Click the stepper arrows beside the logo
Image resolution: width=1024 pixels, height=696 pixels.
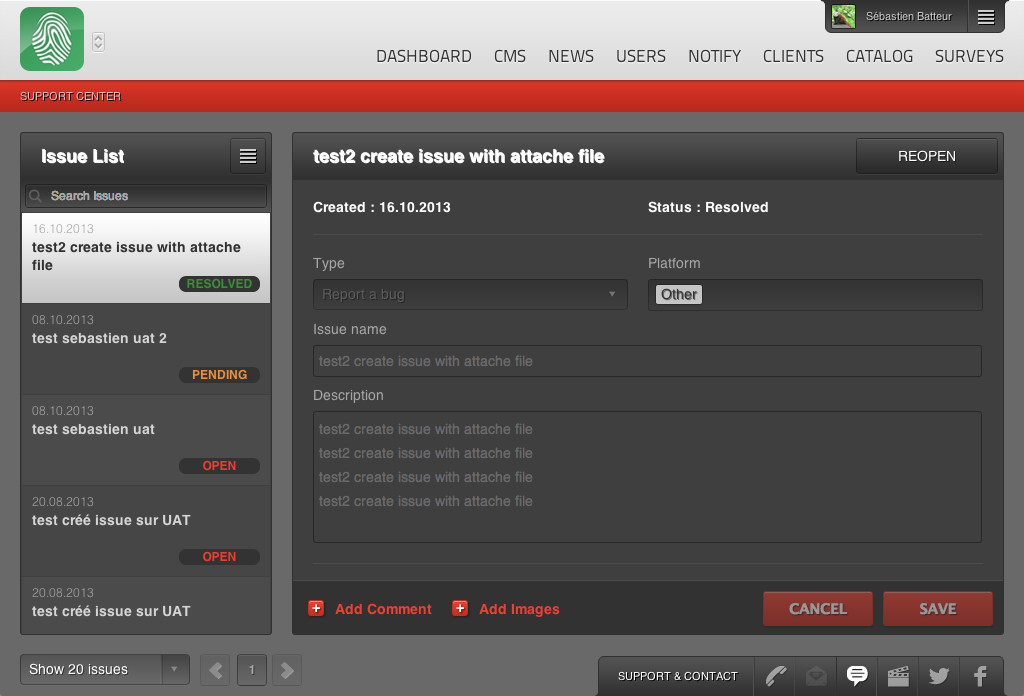click(x=98, y=41)
